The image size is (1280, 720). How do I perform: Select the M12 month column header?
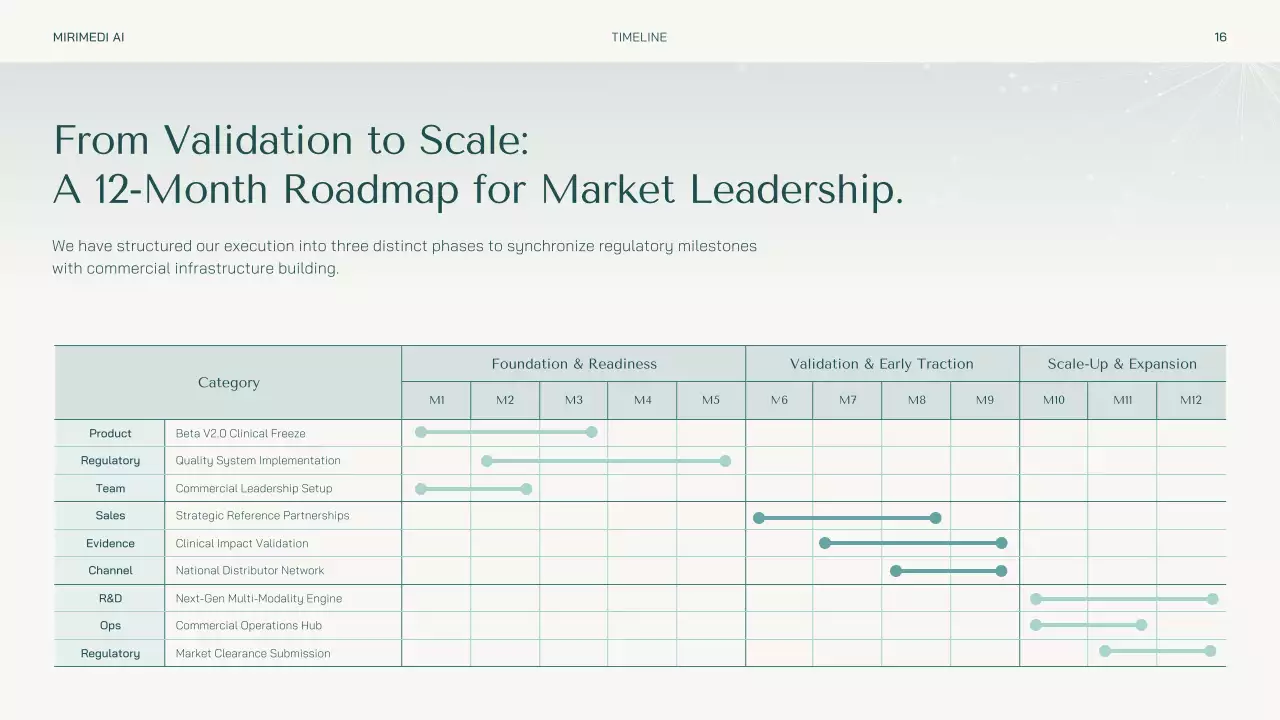(1190, 400)
